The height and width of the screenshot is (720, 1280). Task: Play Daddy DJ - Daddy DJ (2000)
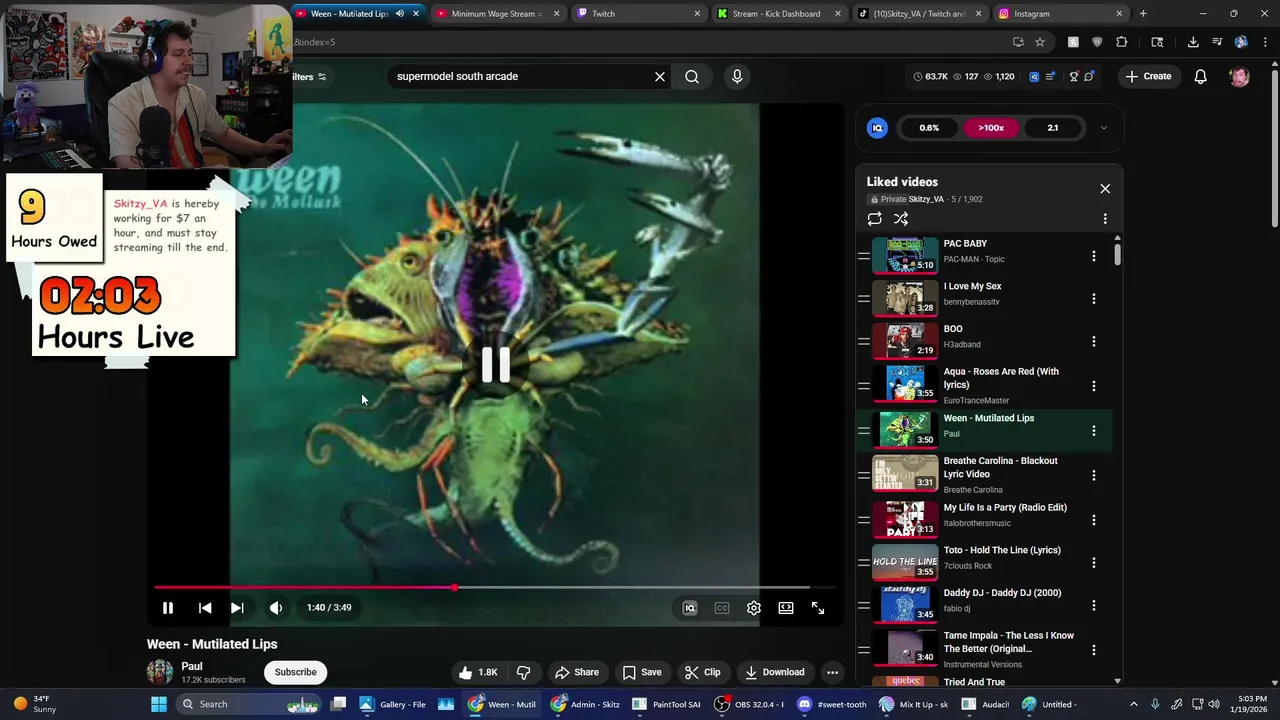point(984,604)
